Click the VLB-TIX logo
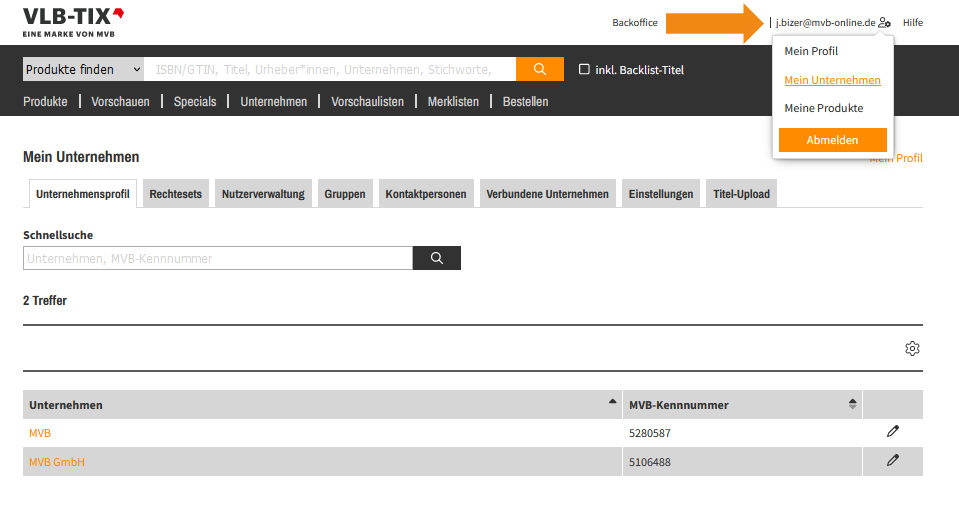Screen dimensions: 959x520 73,22
